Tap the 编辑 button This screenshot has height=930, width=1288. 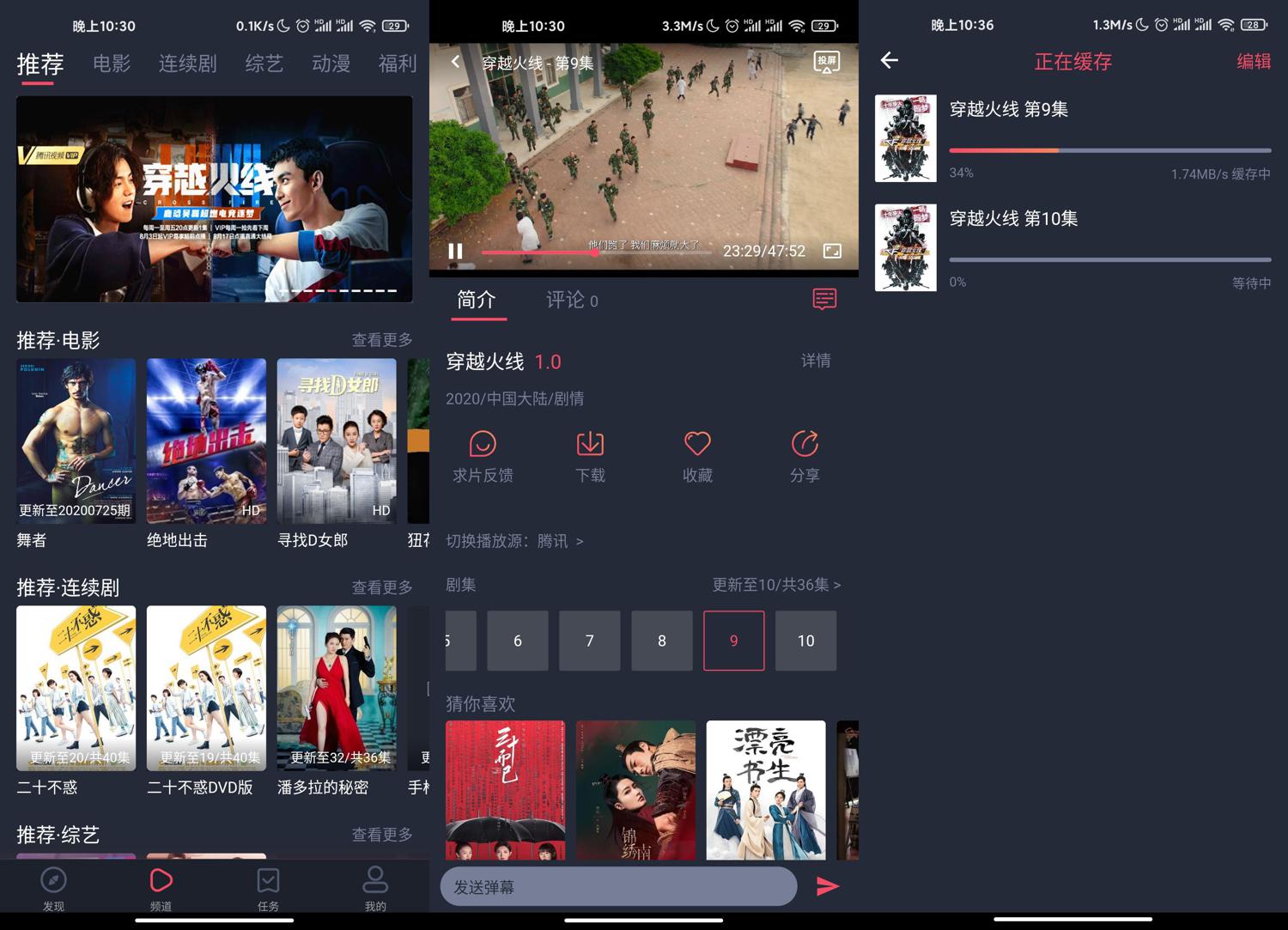[x=1253, y=61]
